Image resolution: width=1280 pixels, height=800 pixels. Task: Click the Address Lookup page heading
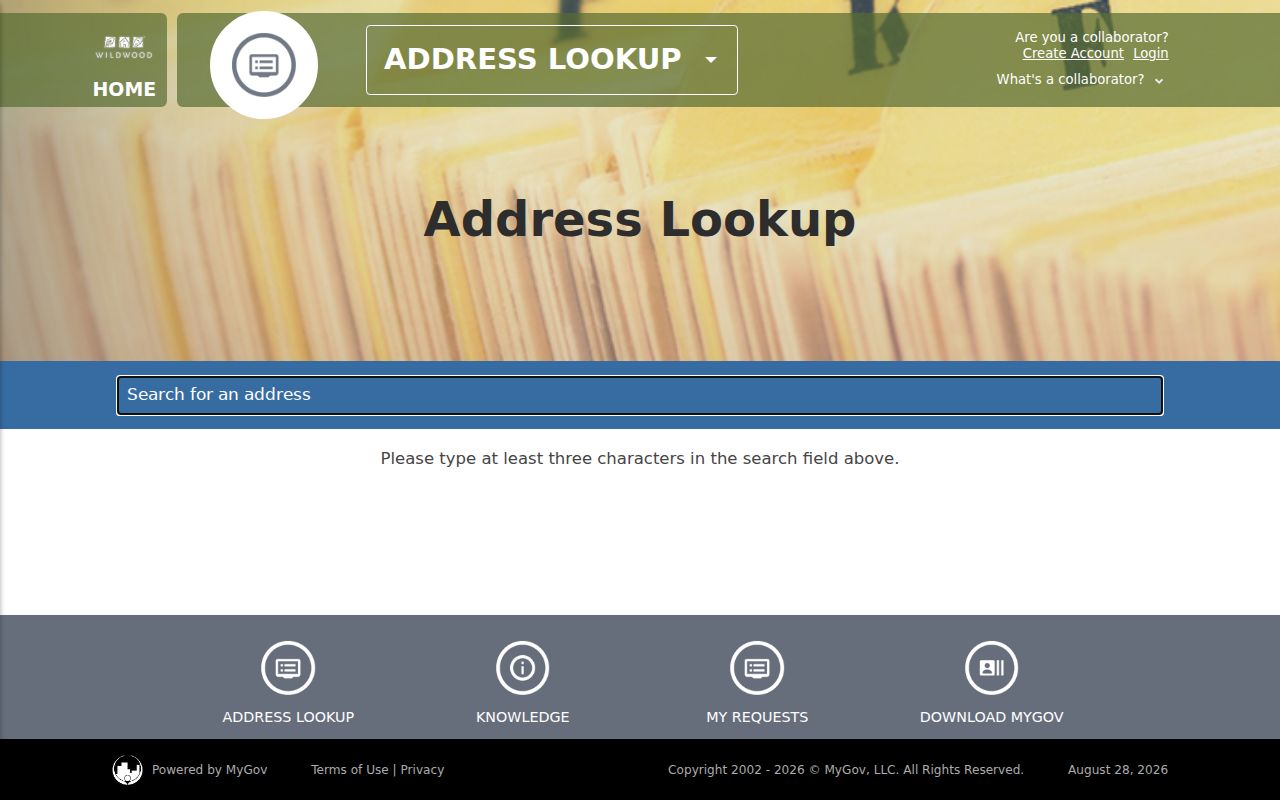point(640,219)
